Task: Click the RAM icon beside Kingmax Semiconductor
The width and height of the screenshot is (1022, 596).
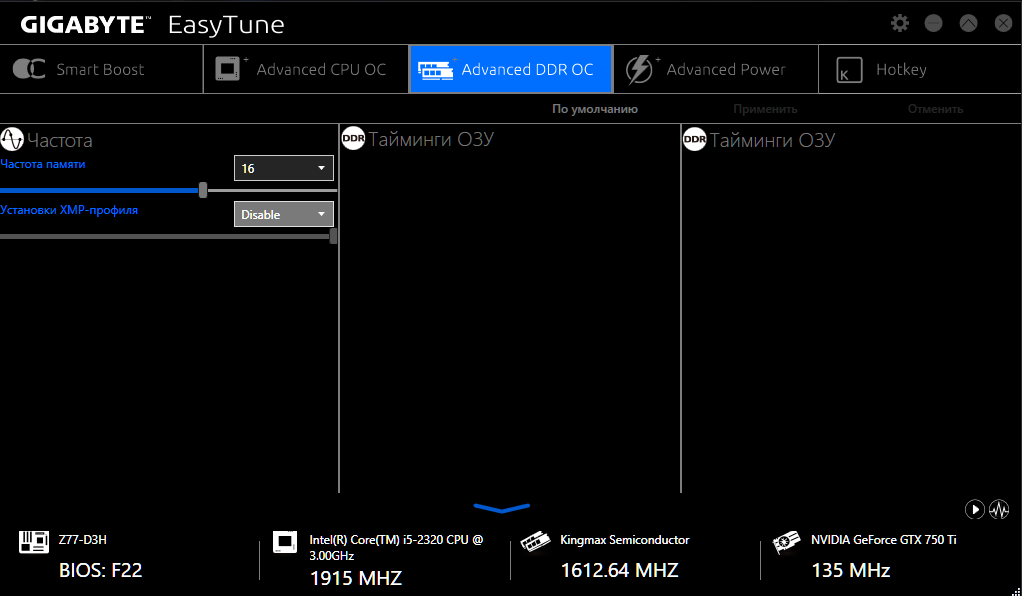Action: (534, 543)
